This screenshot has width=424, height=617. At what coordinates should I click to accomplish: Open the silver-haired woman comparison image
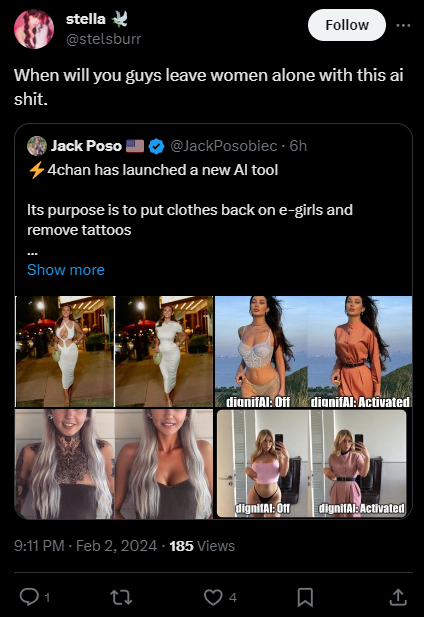pos(114,464)
